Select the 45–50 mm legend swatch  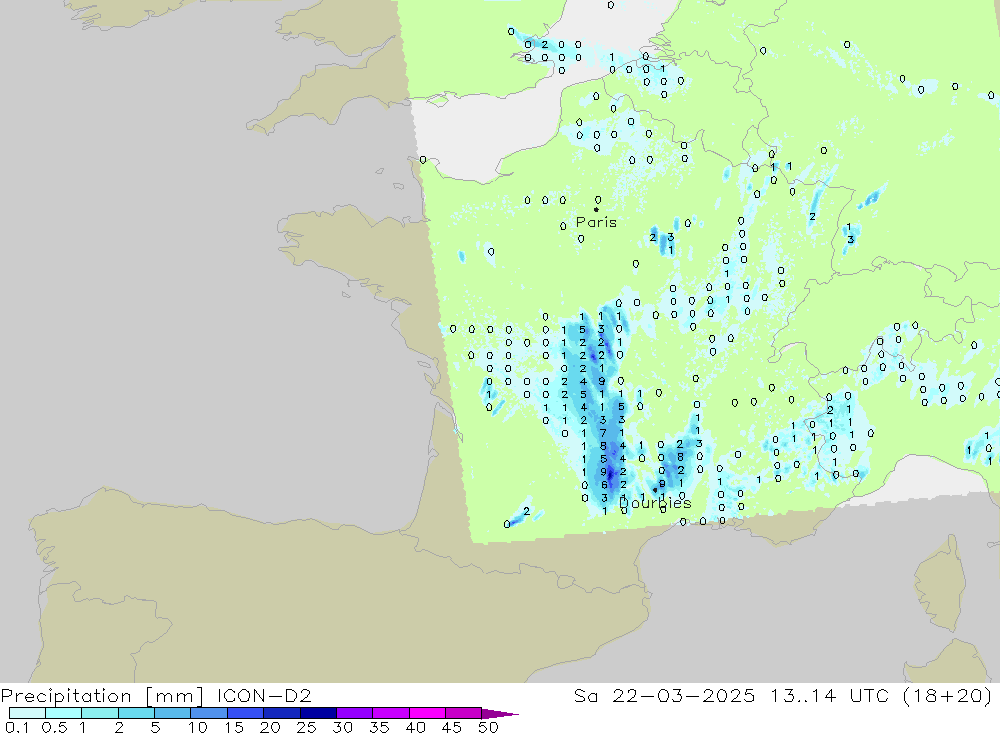coord(463,713)
